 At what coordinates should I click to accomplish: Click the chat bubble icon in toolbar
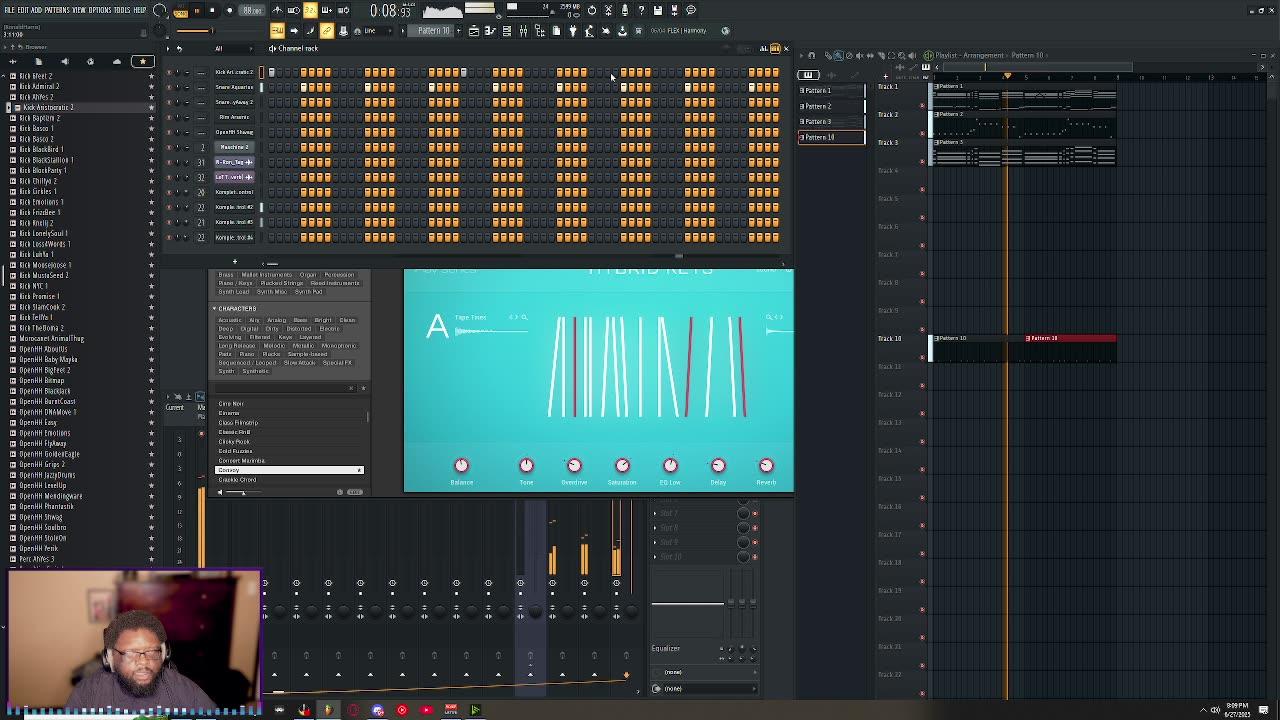[x=691, y=10]
